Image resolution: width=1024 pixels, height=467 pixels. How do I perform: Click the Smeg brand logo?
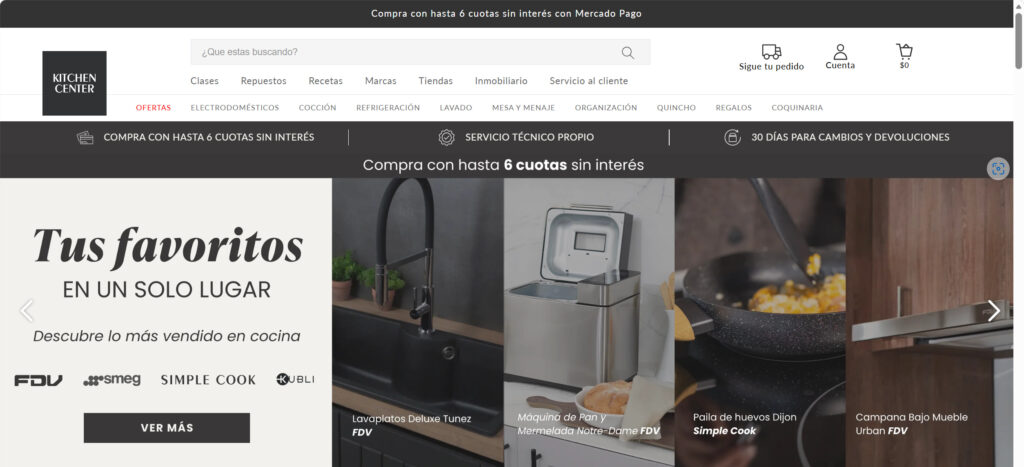tap(112, 380)
